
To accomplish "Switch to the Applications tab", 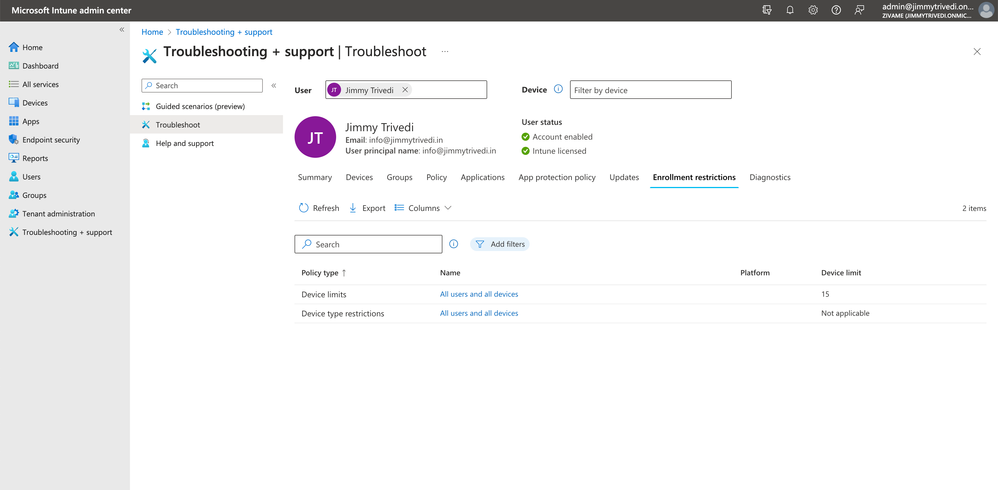I will tap(482, 178).
